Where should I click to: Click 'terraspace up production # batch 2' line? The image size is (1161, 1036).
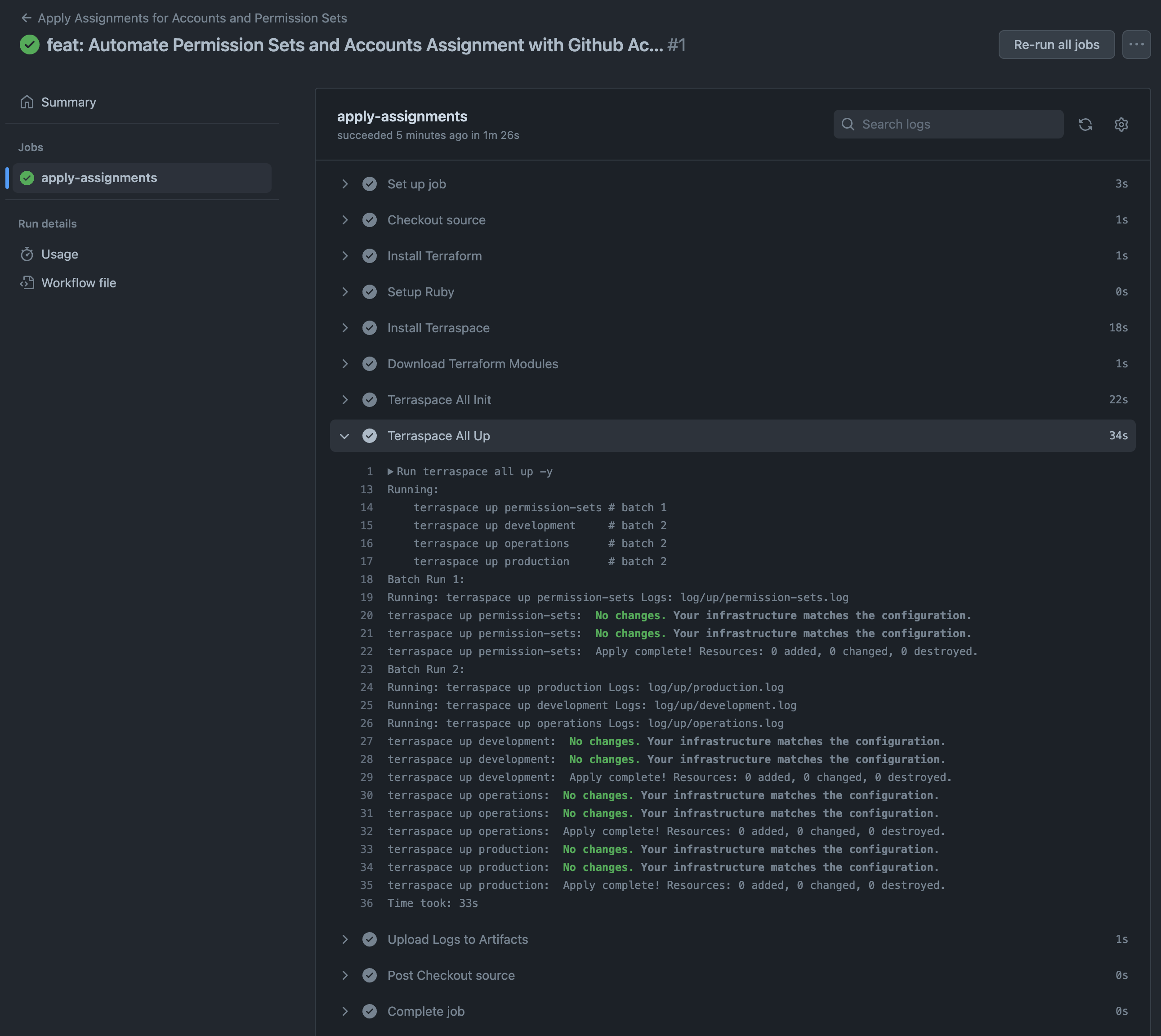click(540, 561)
